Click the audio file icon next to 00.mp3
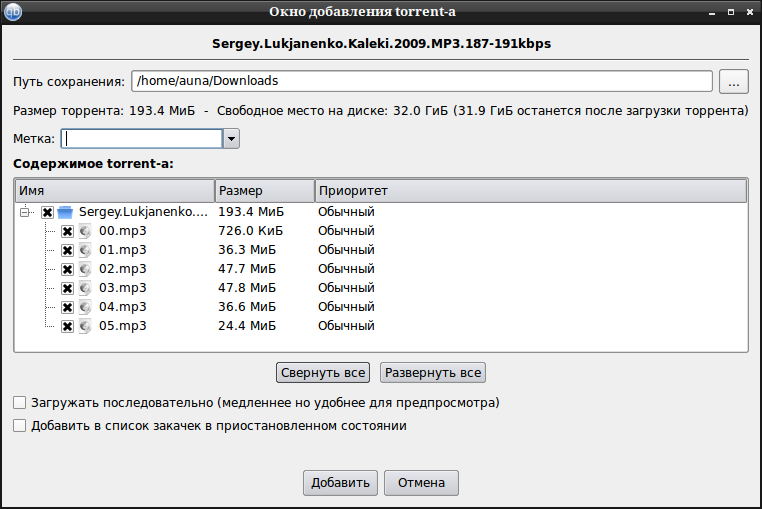 click(85, 231)
